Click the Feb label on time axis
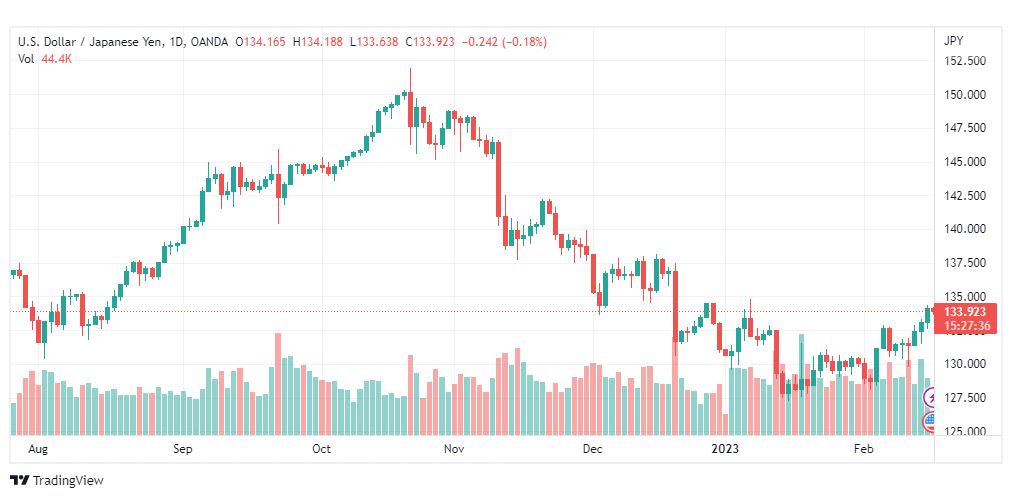 [863, 448]
